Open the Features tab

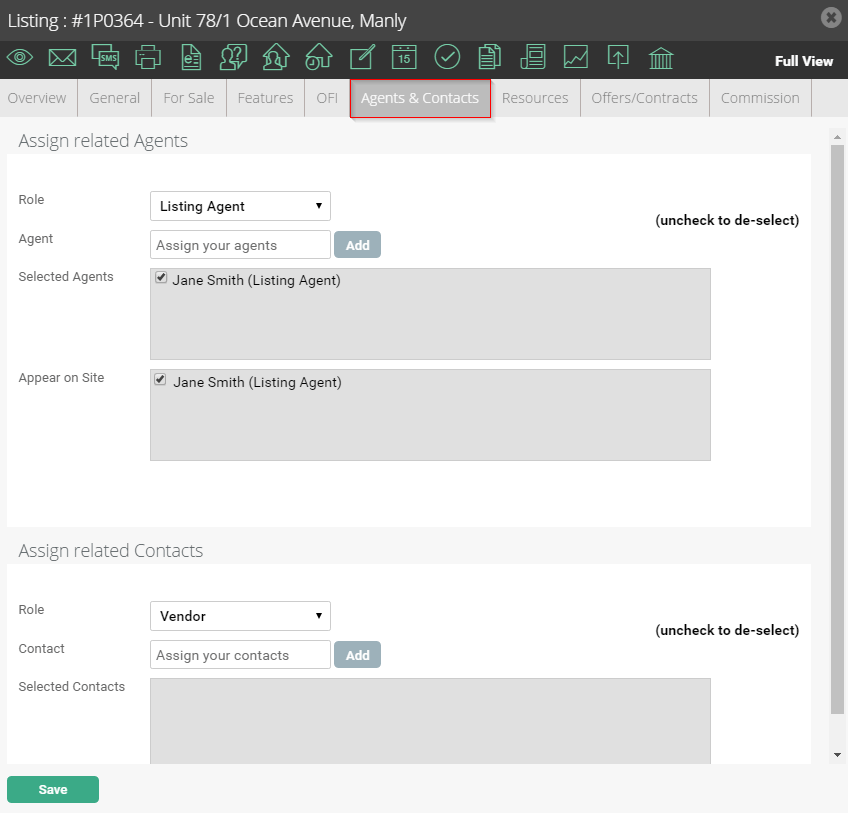265,98
